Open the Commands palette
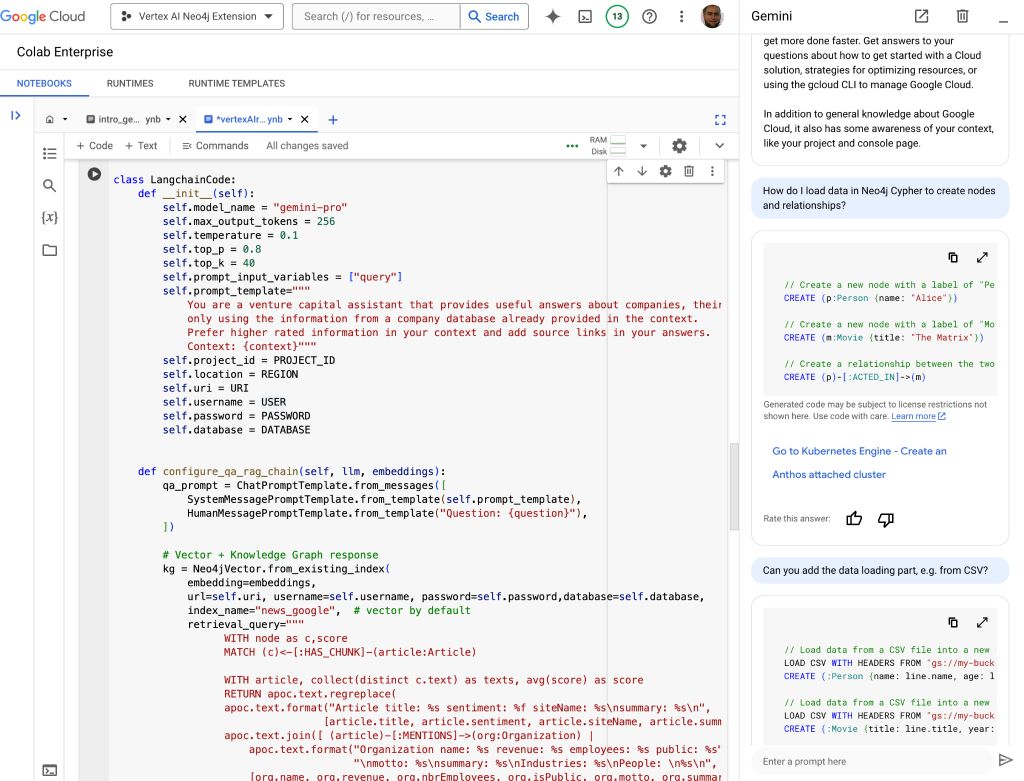1024x781 pixels. pyautogui.click(x=215, y=146)
